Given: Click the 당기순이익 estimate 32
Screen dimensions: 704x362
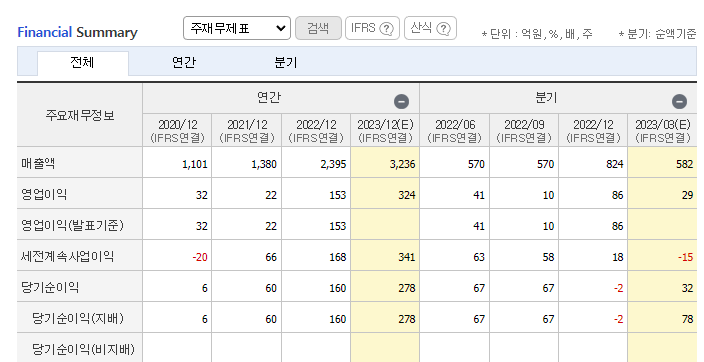Looking at the screenshot, I should 688,288.
